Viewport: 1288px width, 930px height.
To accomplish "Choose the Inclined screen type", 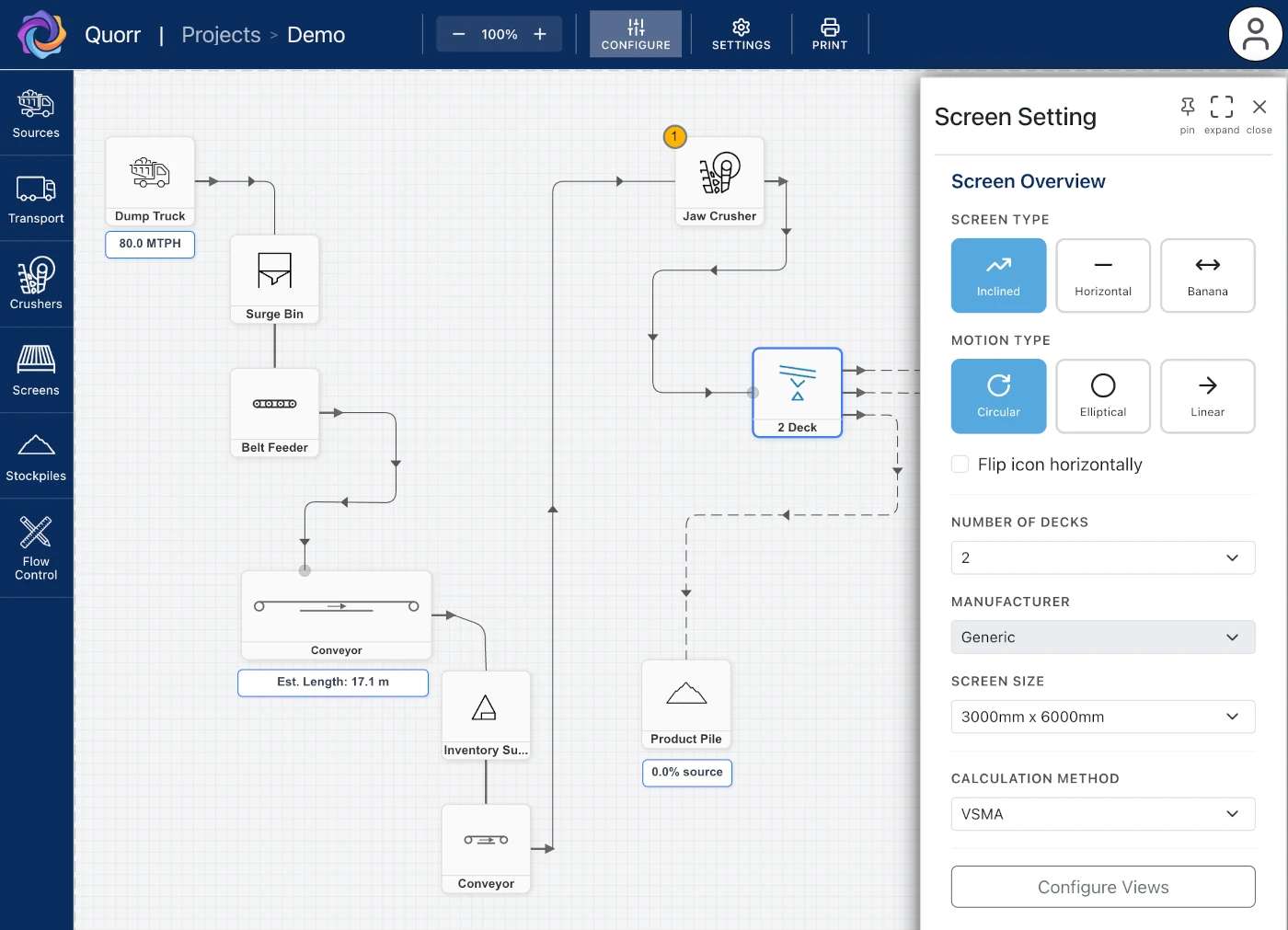I will click(x=998, y=276).
